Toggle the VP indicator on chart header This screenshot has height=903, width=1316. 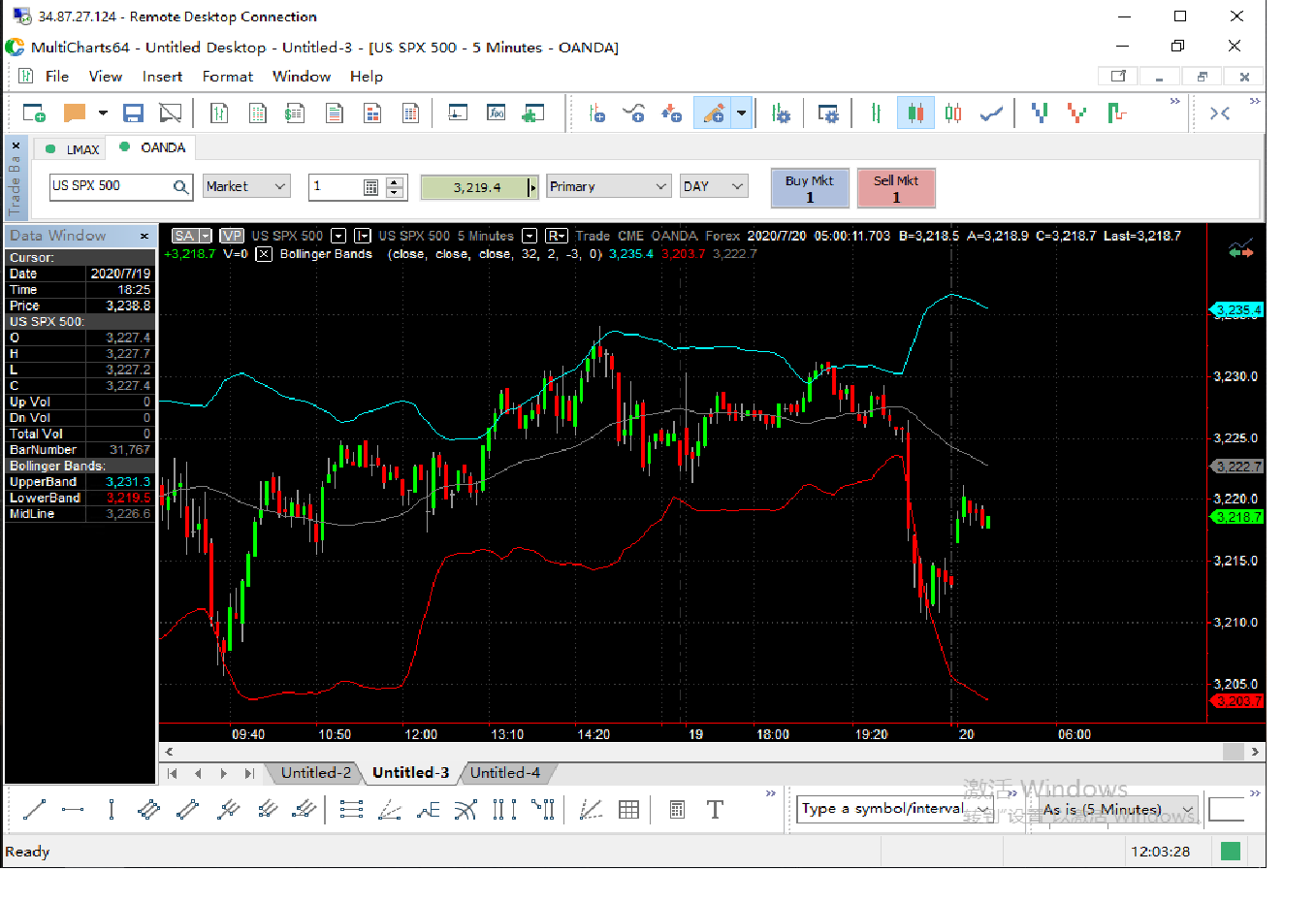tap(232, 236)
